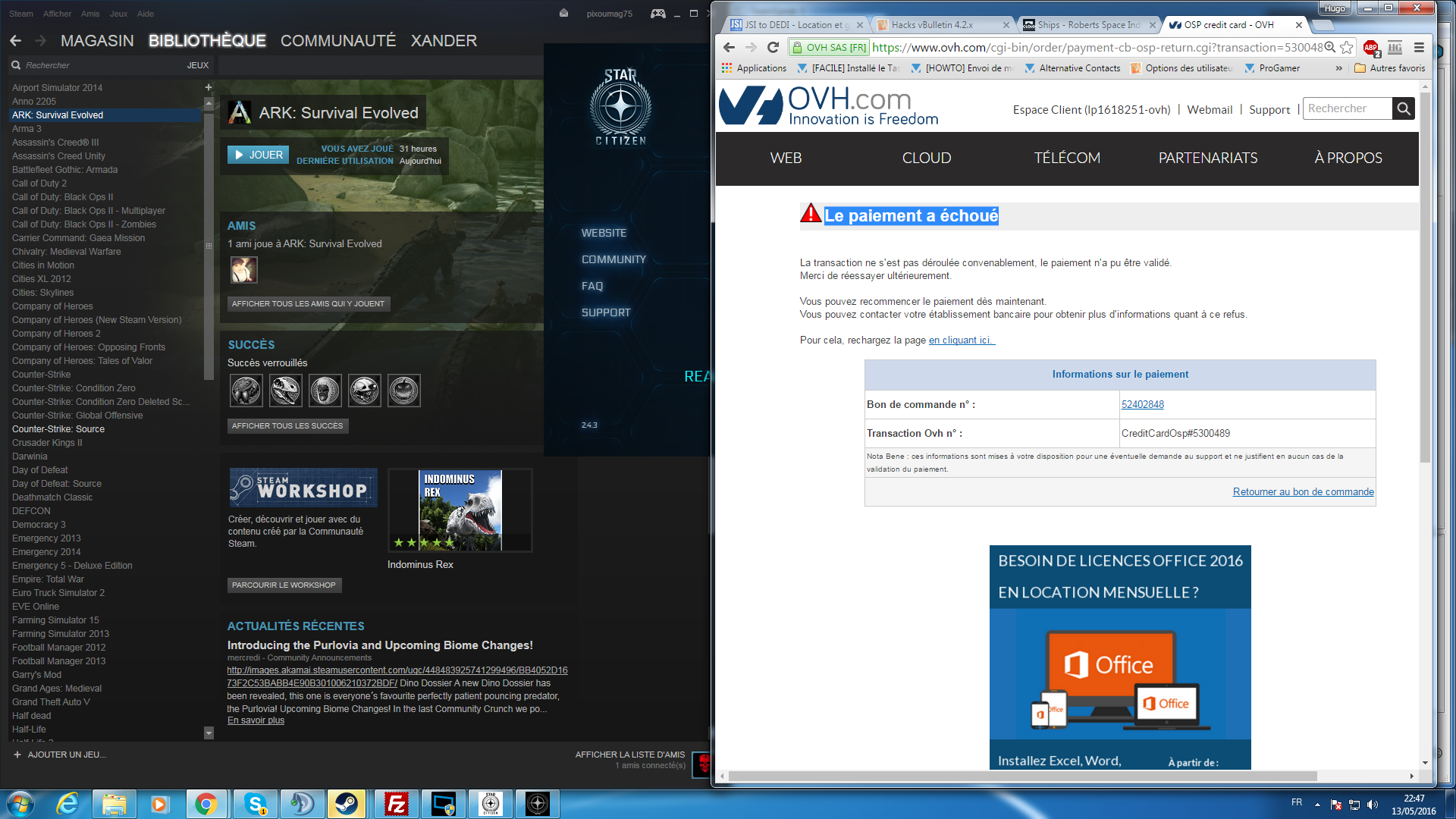Open Adblock Plus extension icon
This screenshot has width=1456, height=819.
1371,48
